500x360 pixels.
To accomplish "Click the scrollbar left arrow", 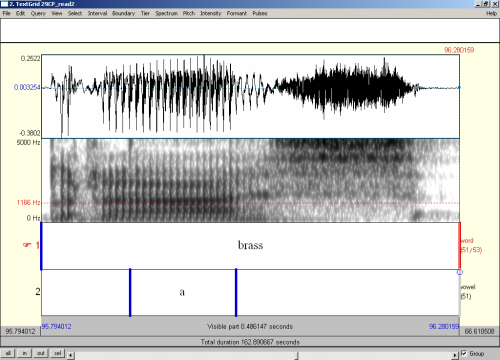I will point(70,355).
